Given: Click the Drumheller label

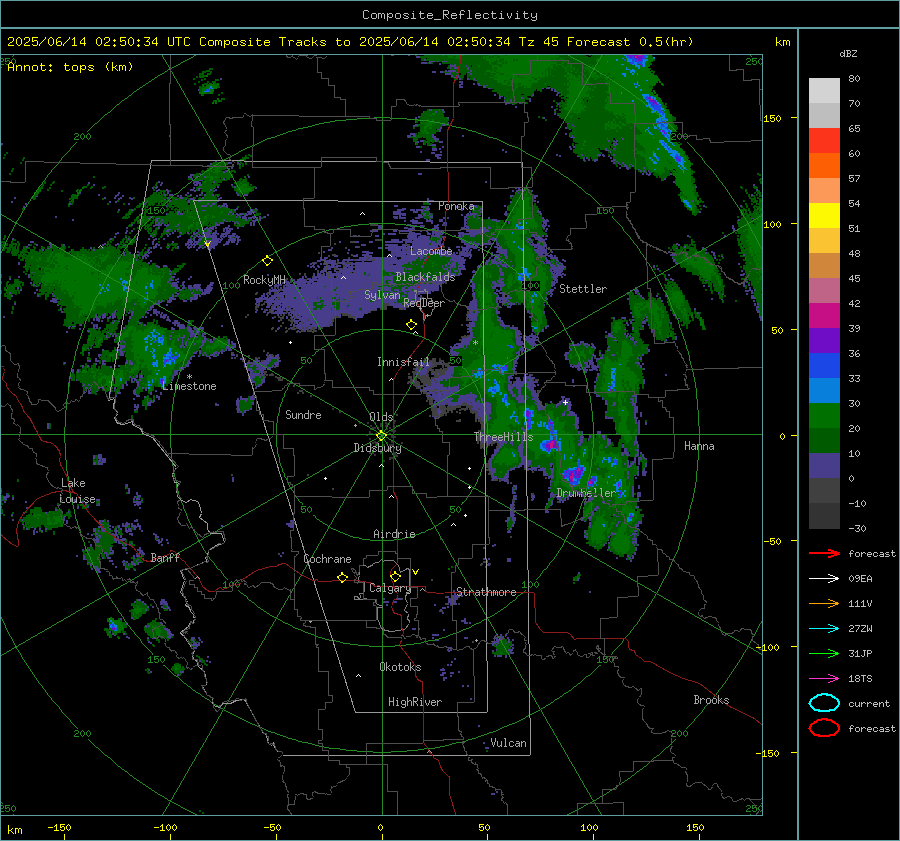Looking at the screenshot, I should point(585,493).
